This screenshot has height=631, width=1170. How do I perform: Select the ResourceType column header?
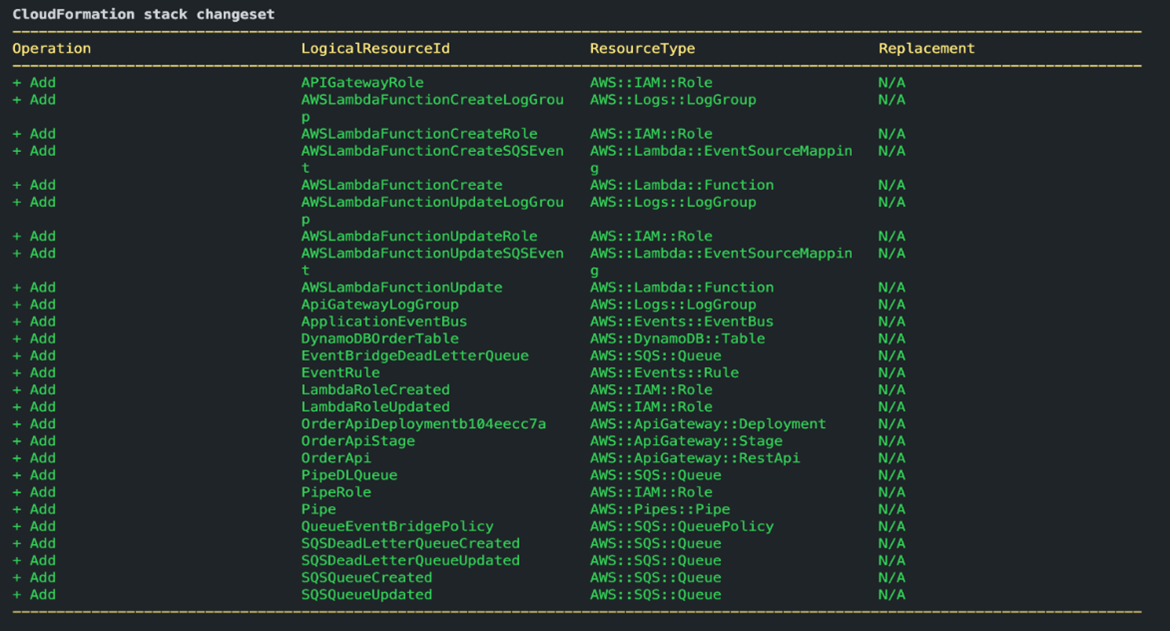(x=642, y=48)
